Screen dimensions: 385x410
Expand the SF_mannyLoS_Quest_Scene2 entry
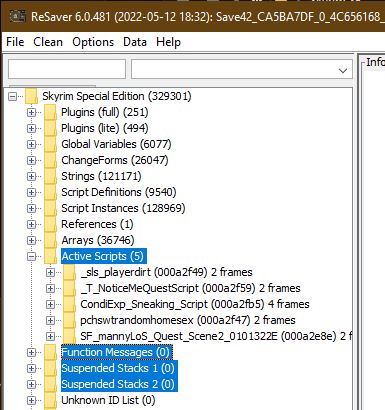pyautogui.click(x=50, y=336)
